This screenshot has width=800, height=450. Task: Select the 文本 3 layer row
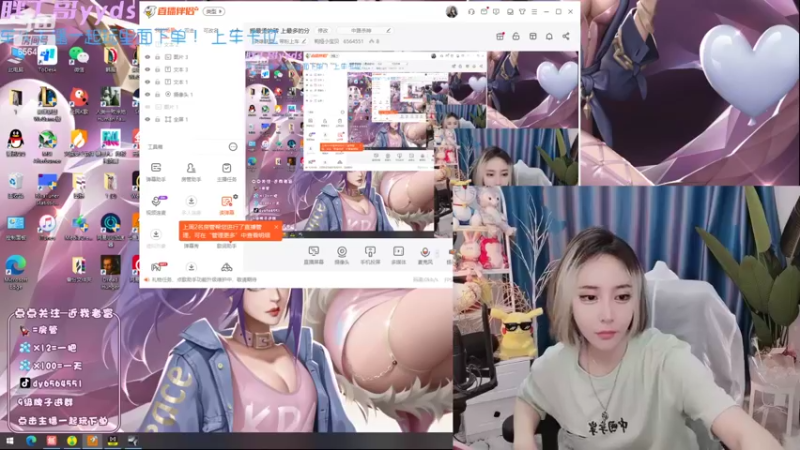pos(192,69)
